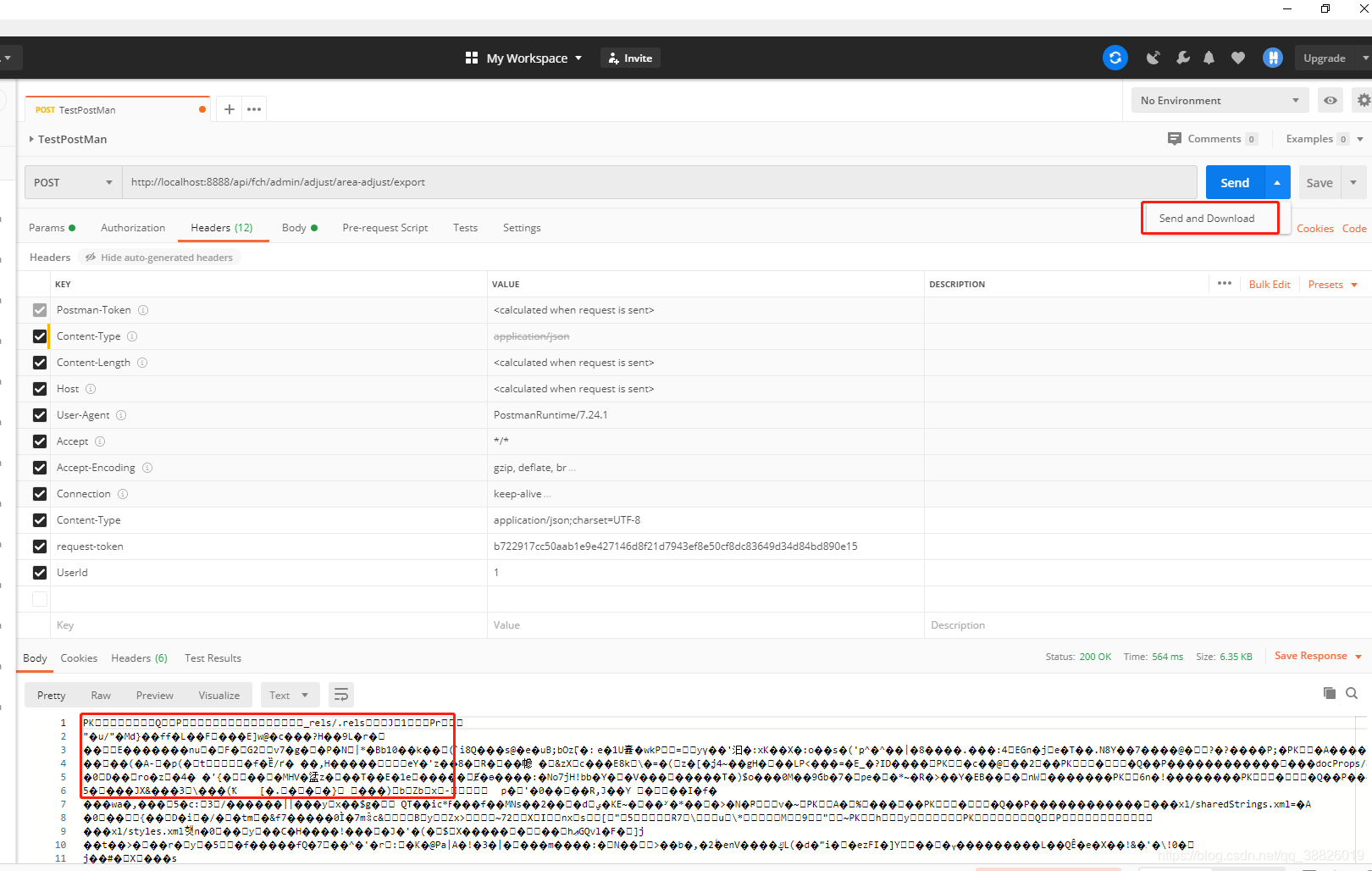
Task: Uncheck the Content-Length header checkbox
Action: (x=40, y=363)
